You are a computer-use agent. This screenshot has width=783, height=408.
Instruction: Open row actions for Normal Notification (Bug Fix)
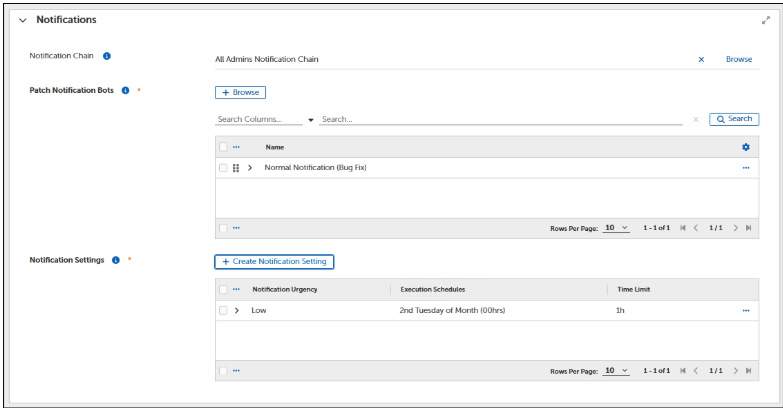click(x=745, y=168)
